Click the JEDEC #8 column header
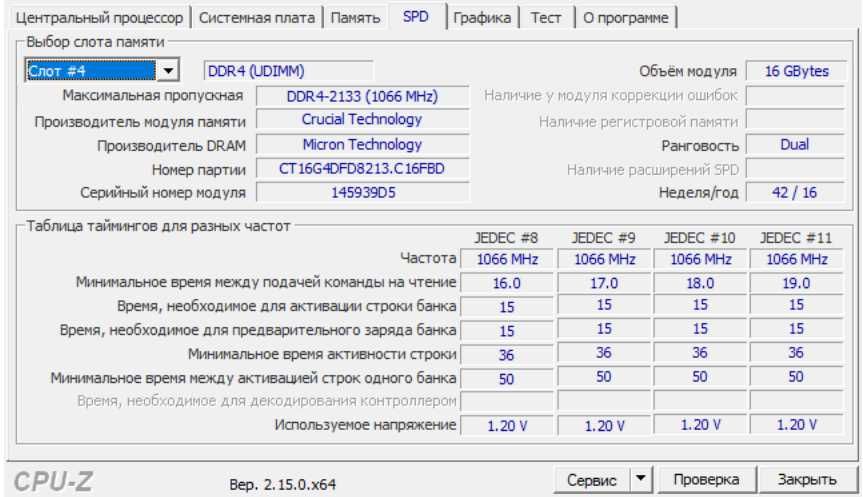This screenshot has width=863, height=497. (506, 238)
